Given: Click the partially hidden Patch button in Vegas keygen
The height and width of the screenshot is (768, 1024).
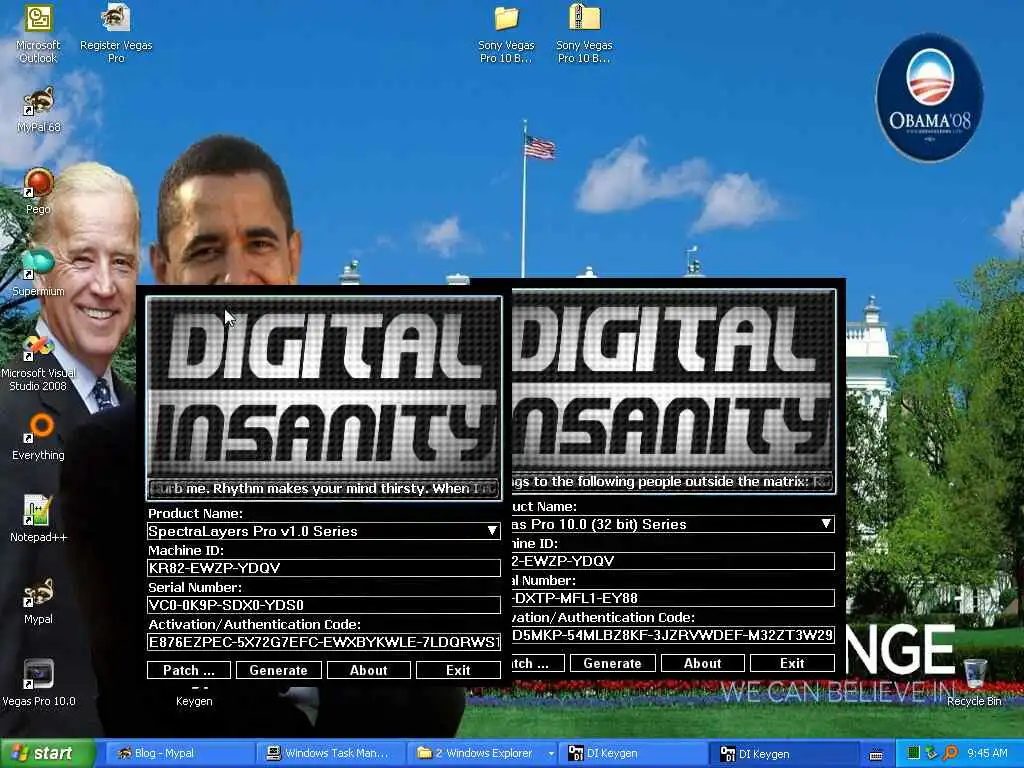Looking at the screenshot, I should (x=538, y=663).
